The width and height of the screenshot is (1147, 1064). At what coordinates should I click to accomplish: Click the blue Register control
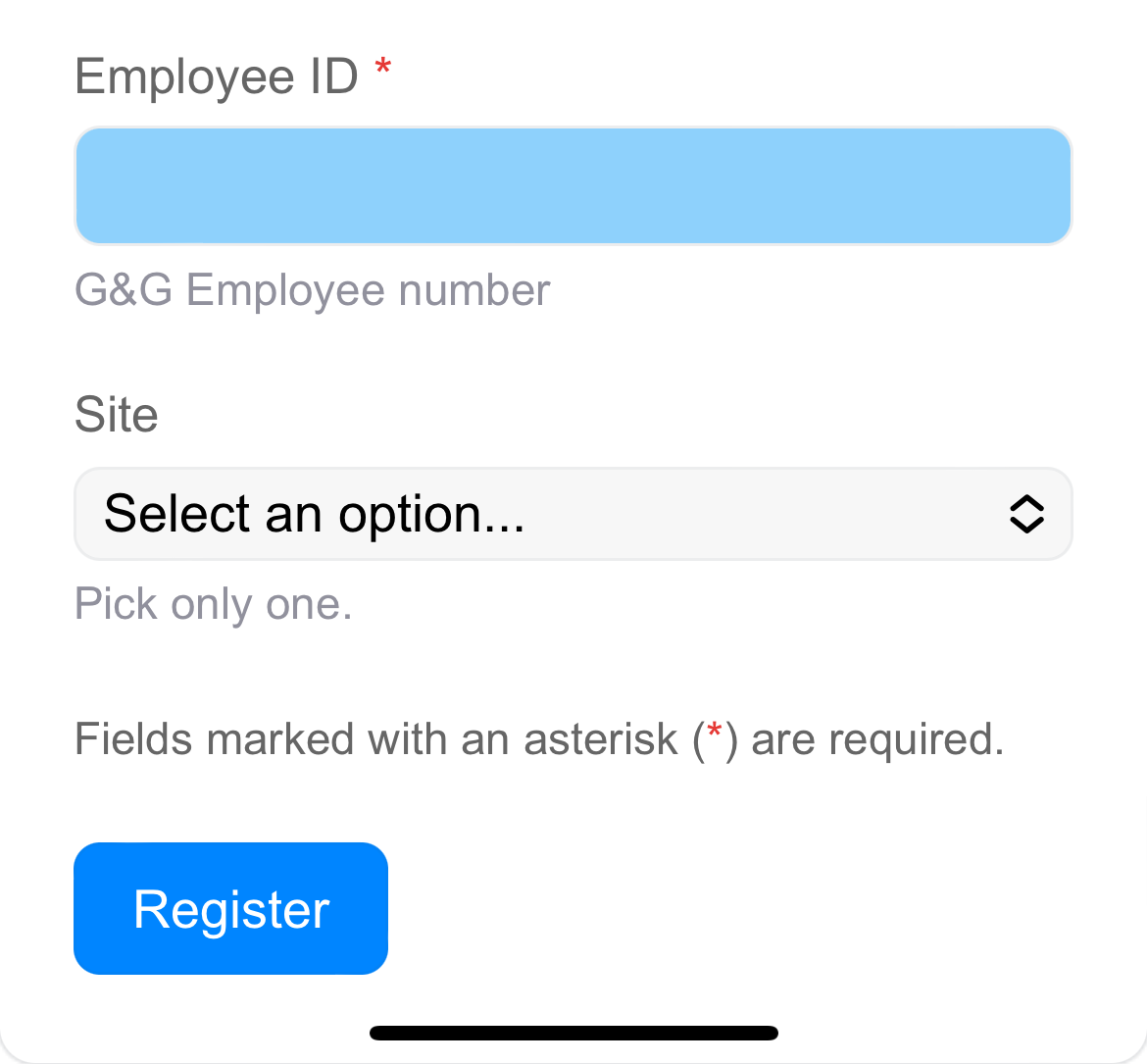tap(230, 908)
